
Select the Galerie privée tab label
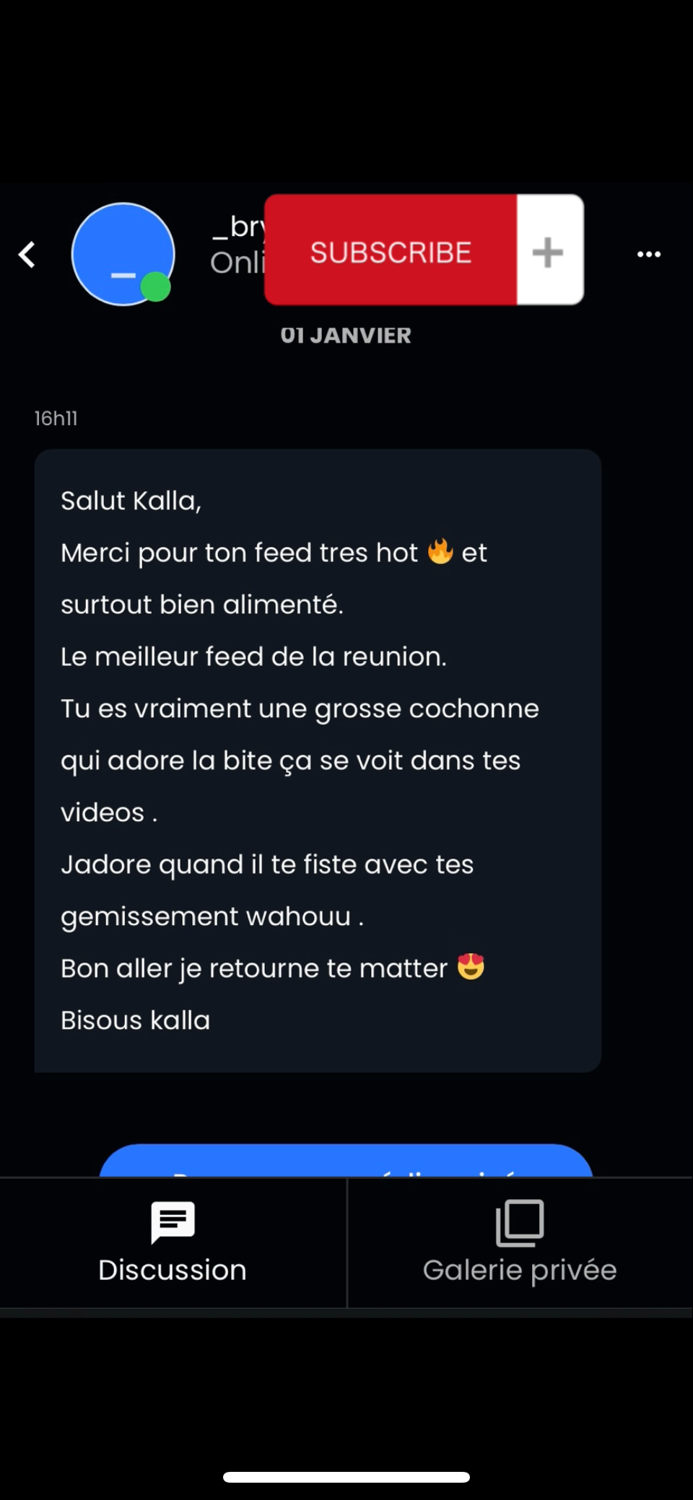pyautogui.click(x=520, y=1270)
